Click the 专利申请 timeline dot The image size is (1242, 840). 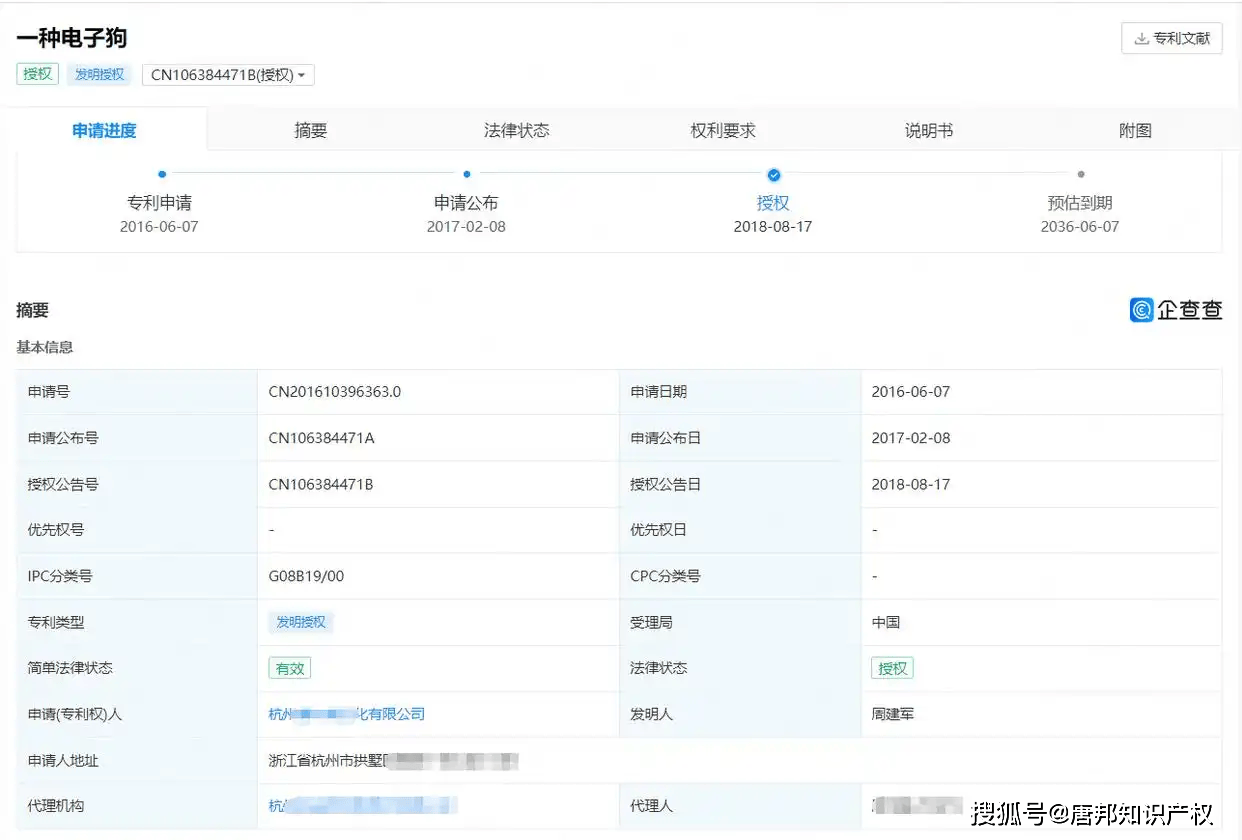[x=160, y=174]
